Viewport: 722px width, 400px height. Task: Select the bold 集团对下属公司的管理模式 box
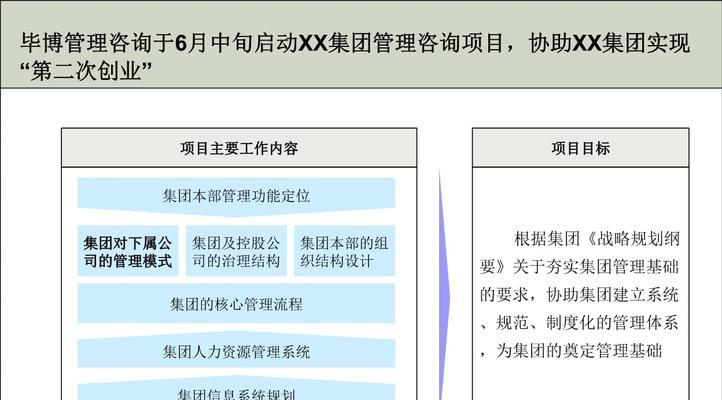(x=128, y=251)
